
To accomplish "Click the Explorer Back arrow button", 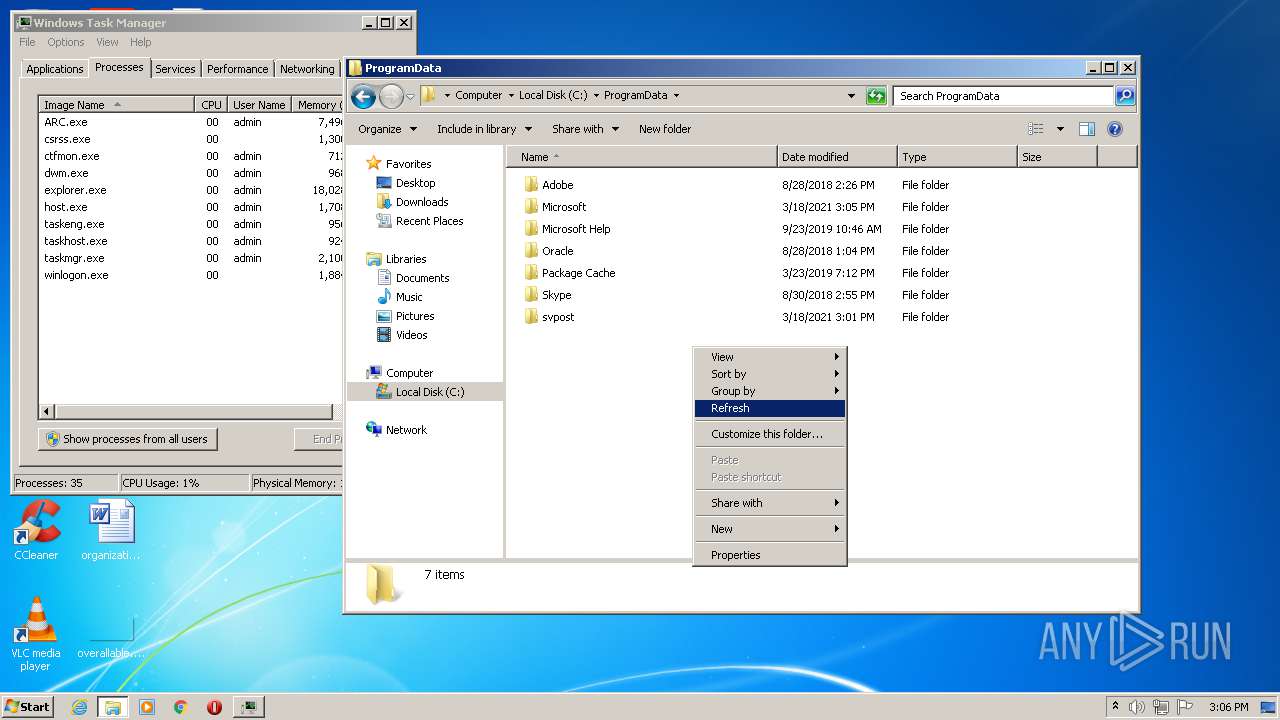I will pos(363,96).
